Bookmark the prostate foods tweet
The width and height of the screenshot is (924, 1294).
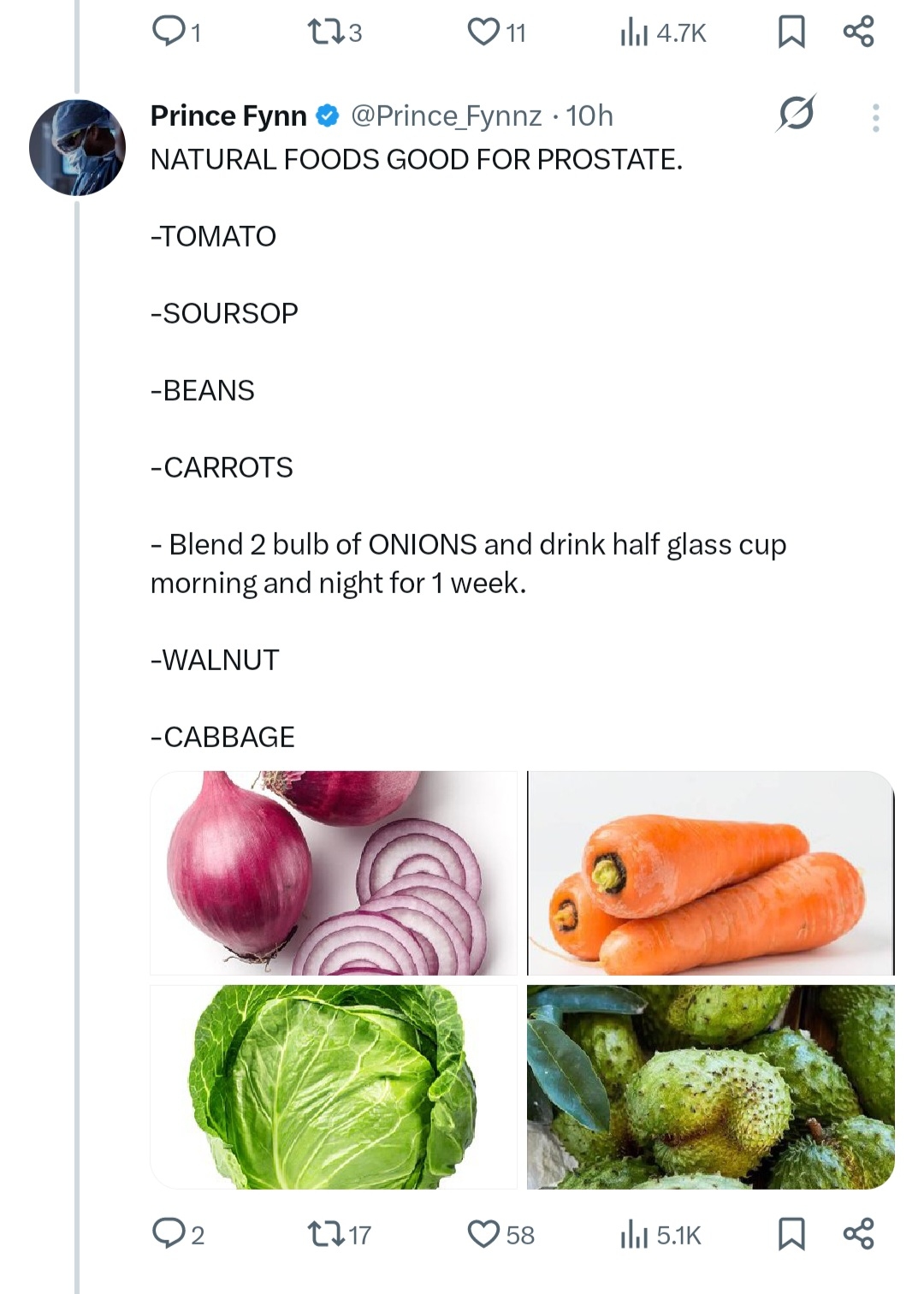pos(791,1233)
